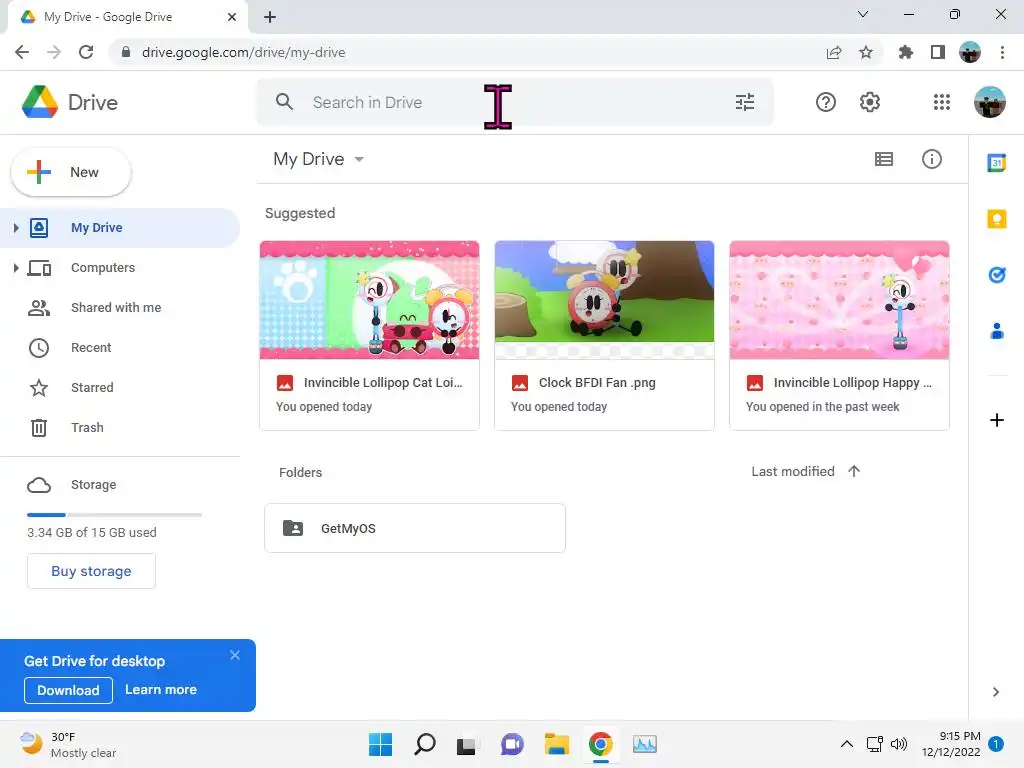The image size is (1024, 768).
Task: View site information lock icon
Action: (x=126, y=52)
